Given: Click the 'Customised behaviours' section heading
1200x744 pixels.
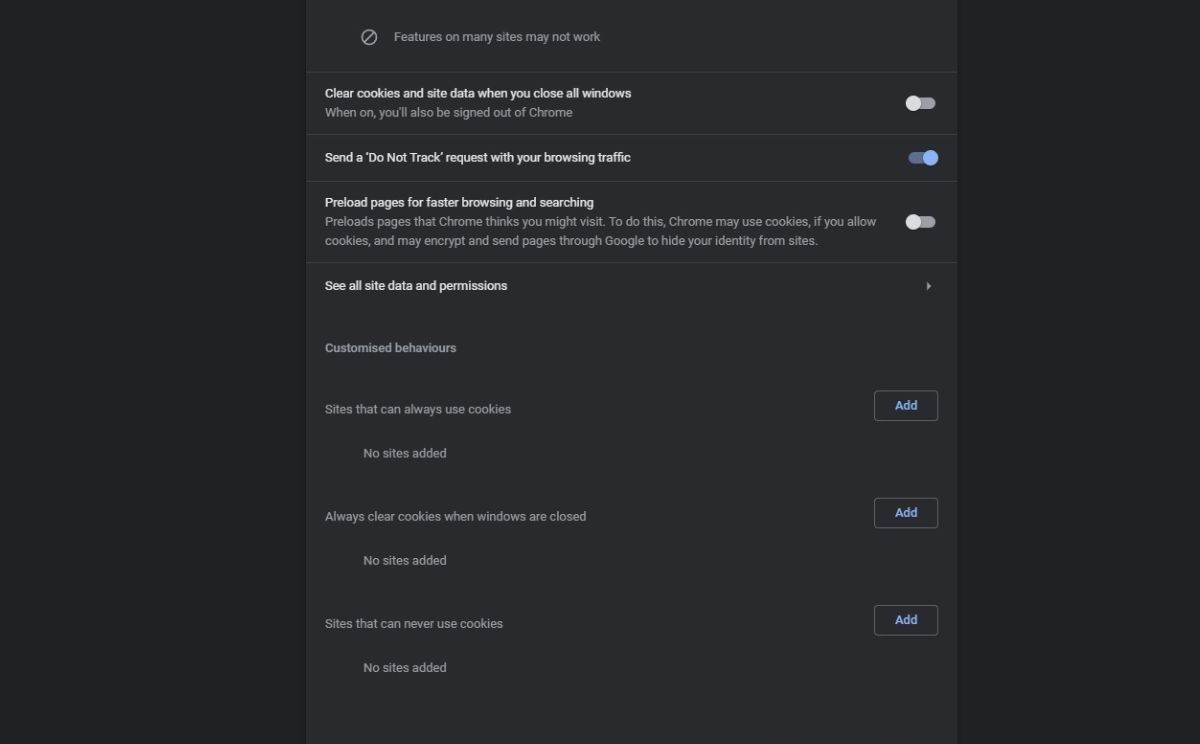Looking at the screenshot, I should click(390, 347).
